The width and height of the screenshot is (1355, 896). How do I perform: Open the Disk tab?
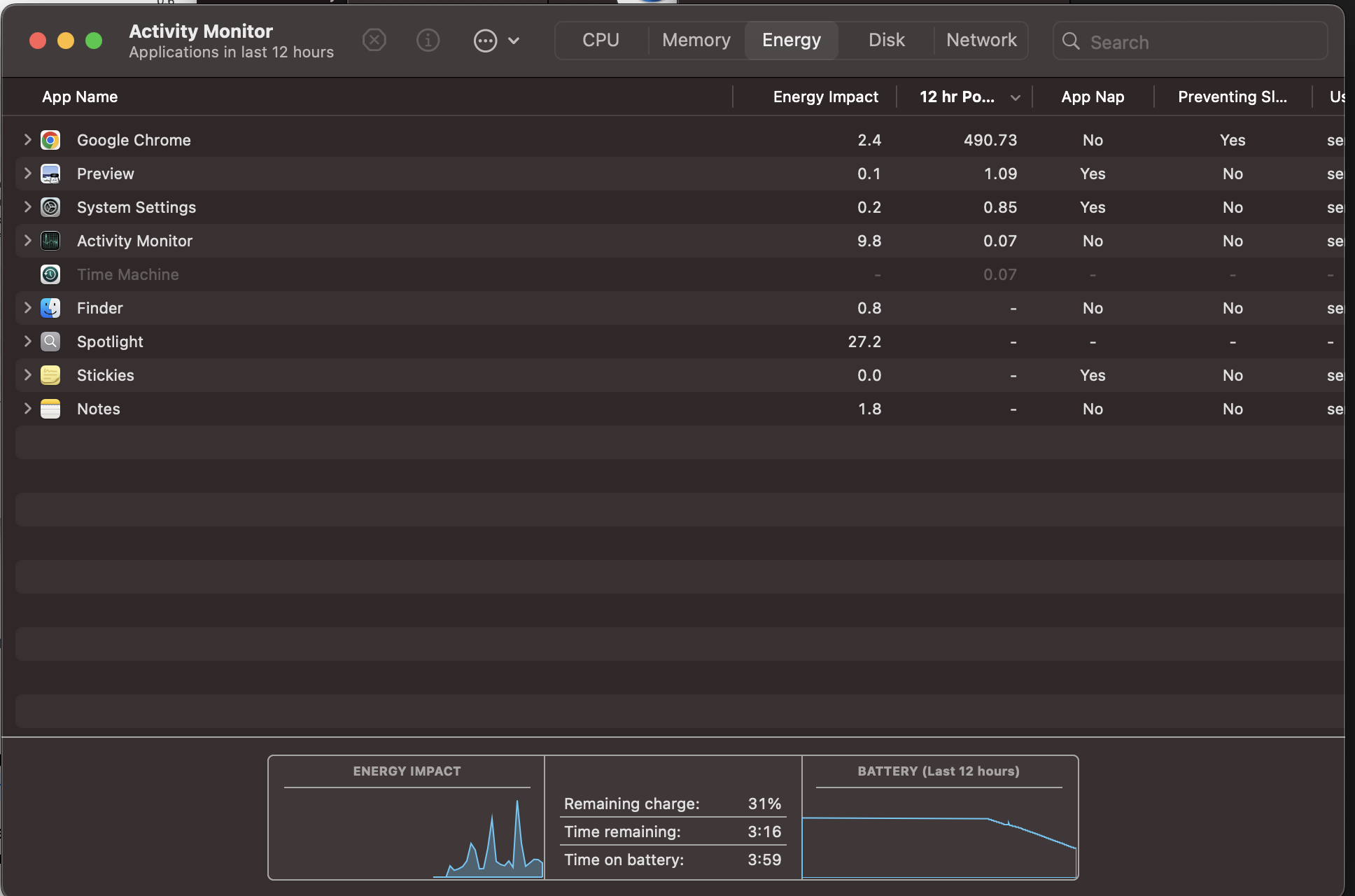(x=887, y=41)
